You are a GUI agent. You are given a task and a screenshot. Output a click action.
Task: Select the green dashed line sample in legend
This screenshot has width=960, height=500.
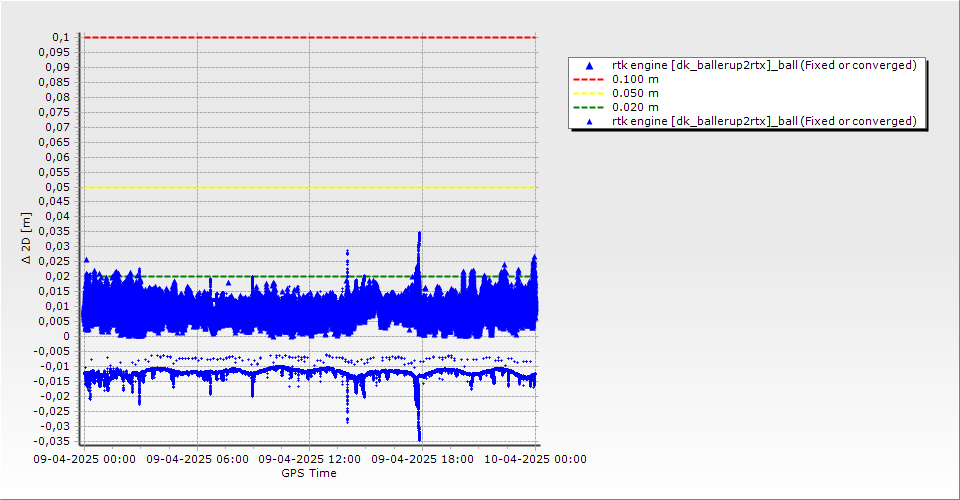[x=588, y=108]
